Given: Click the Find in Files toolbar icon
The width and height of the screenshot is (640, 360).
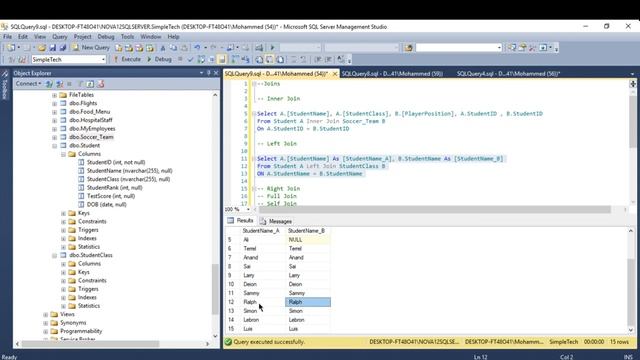Looking at the screenshot, I should [x=409, y=48].
